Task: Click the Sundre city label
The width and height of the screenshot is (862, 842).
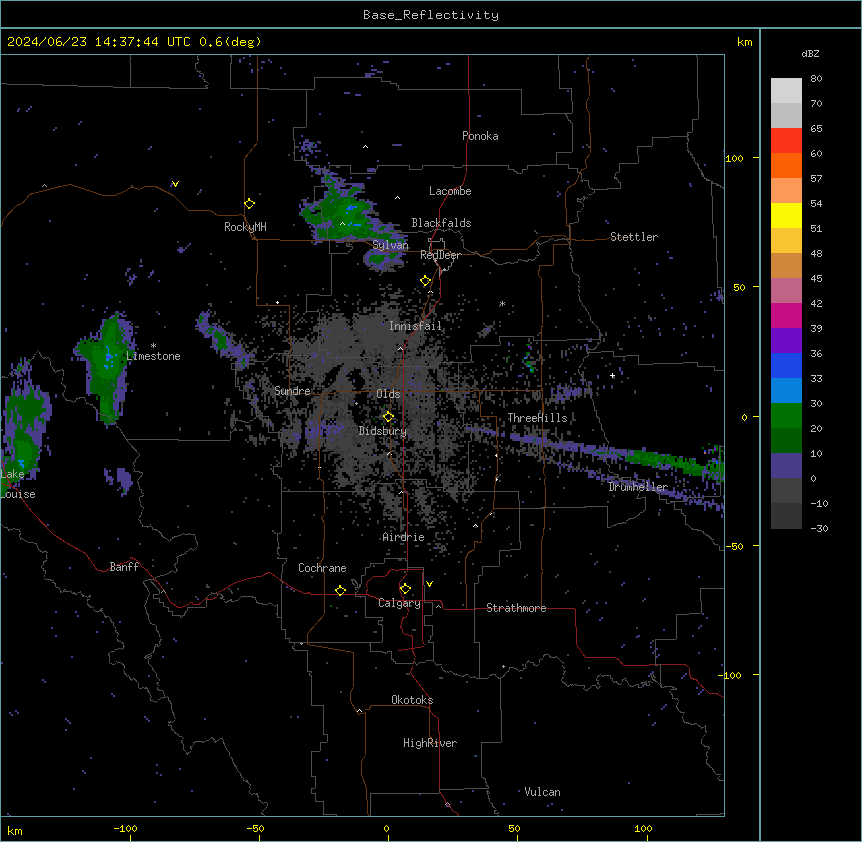Action: (x=292, y=391)
